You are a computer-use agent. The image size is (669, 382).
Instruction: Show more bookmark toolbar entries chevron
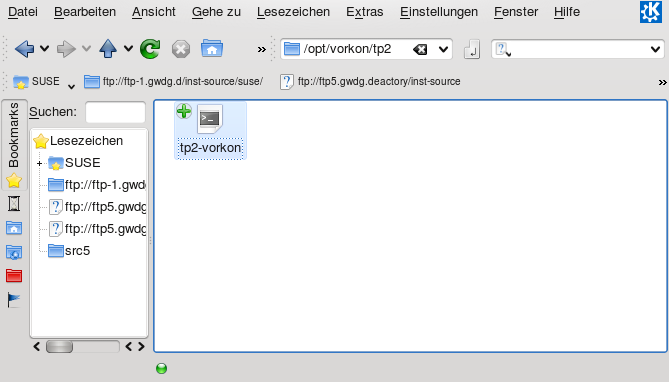(662, 82)
